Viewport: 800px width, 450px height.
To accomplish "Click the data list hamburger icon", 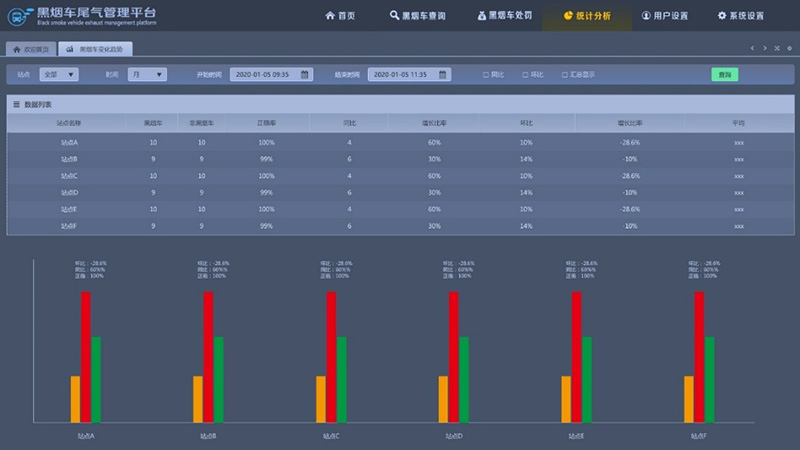I will (x=16, y=104).
